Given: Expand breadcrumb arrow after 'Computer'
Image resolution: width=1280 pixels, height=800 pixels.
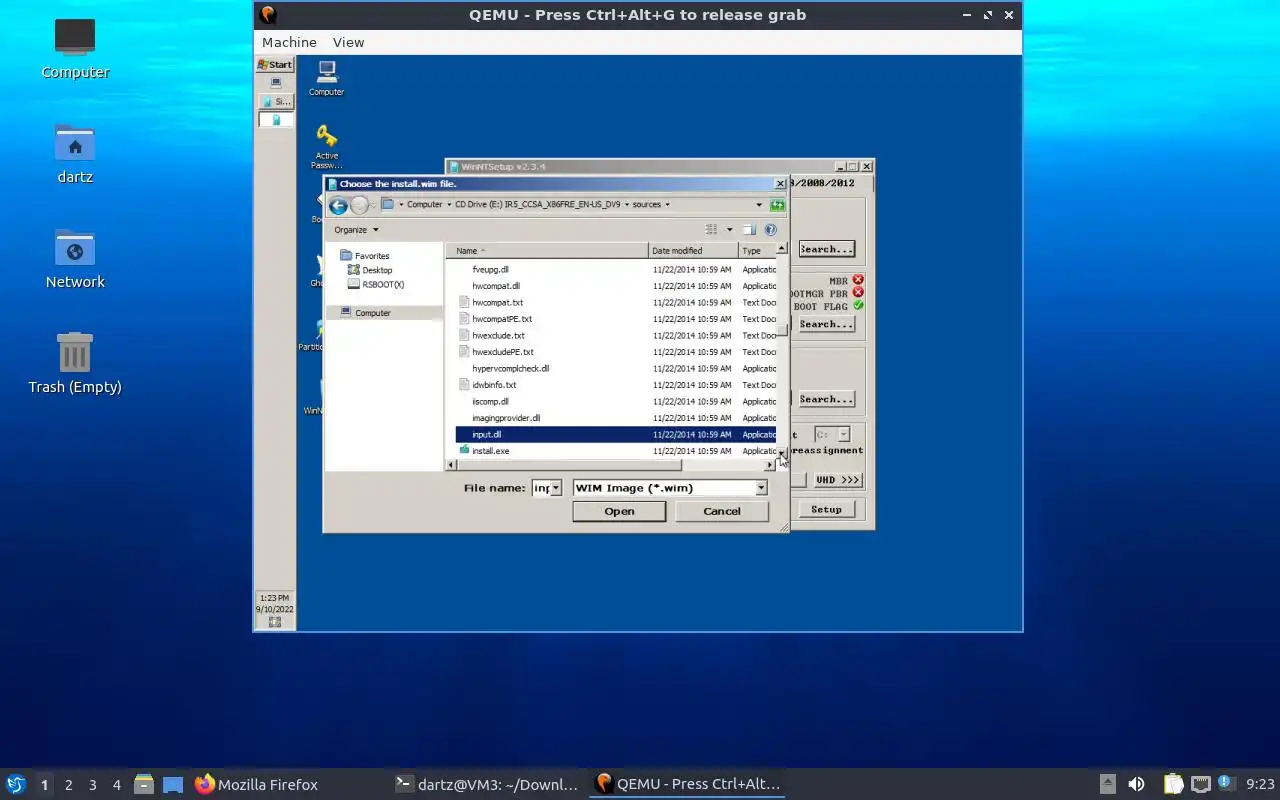Looking at the screenshot, I should (448, 204).
